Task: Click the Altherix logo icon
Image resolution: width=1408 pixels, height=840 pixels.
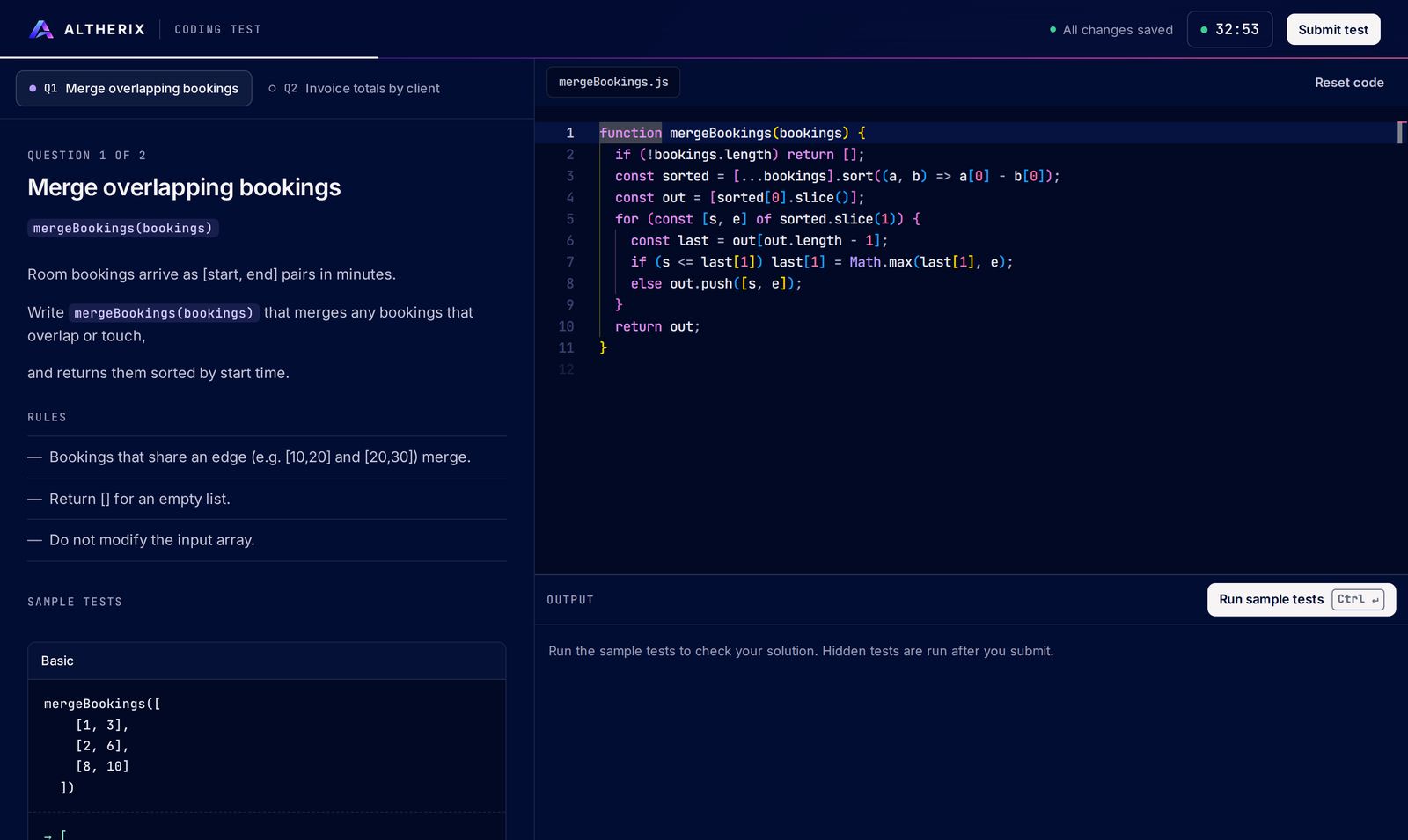Action: [41, 29]
